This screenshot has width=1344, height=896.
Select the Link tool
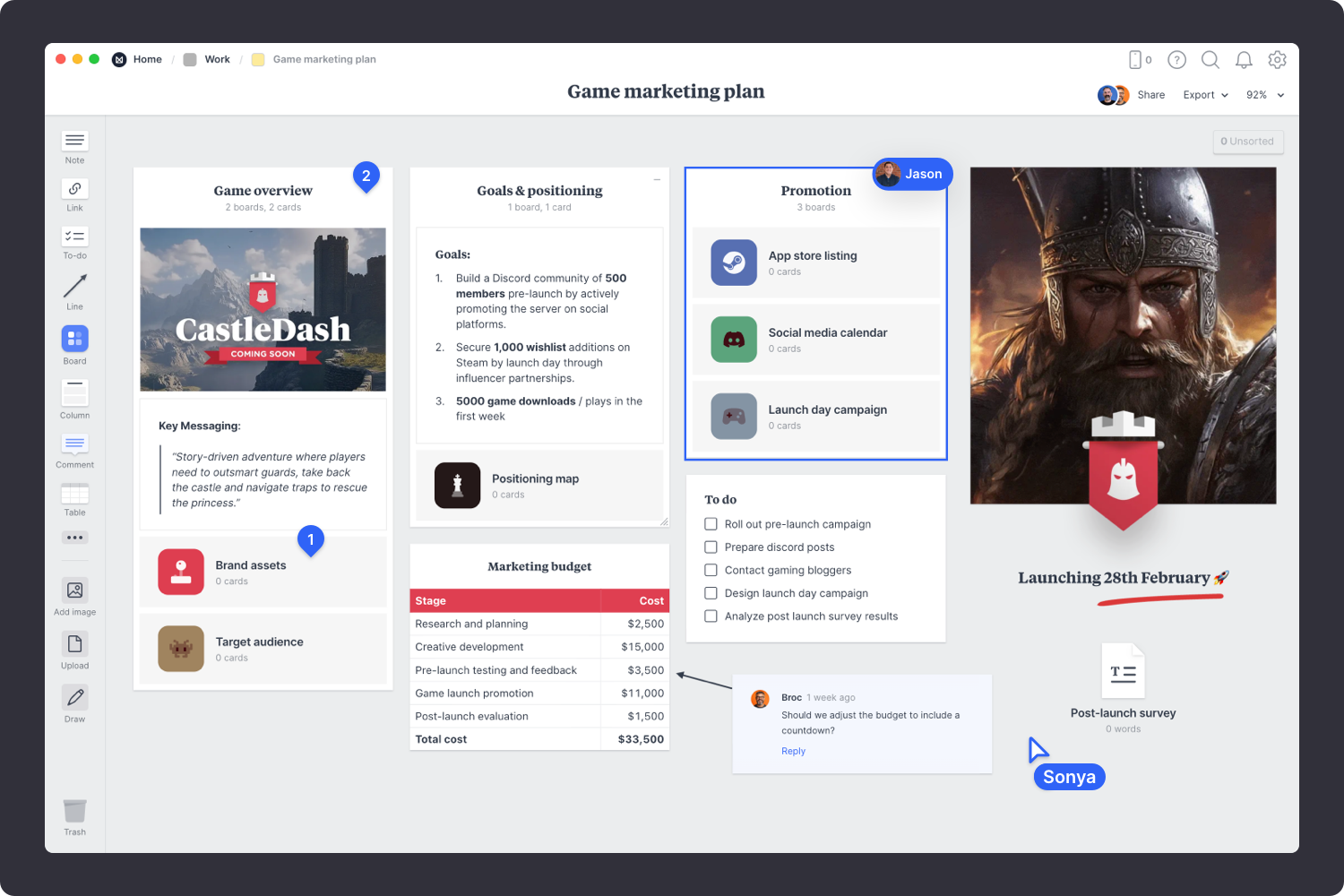pyautogui.click(x=74, y=189)
